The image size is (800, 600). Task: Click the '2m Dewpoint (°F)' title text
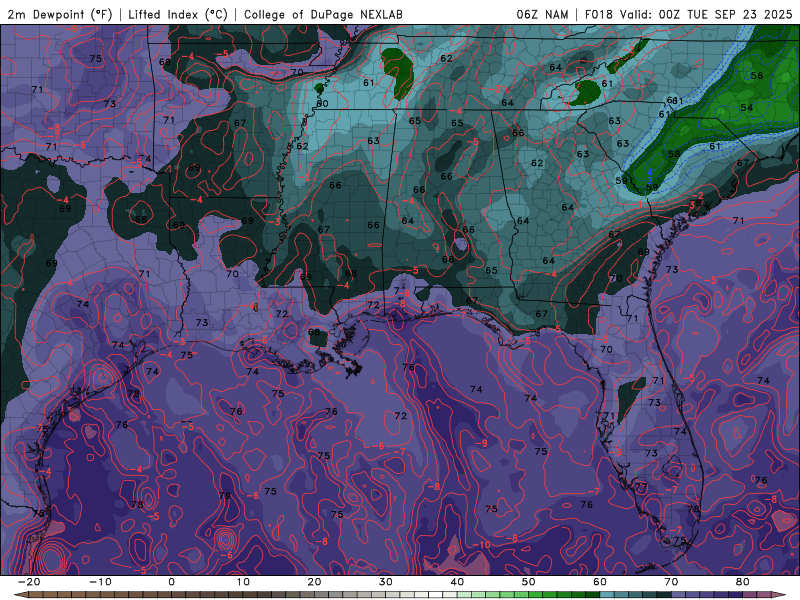click(60, 14)
